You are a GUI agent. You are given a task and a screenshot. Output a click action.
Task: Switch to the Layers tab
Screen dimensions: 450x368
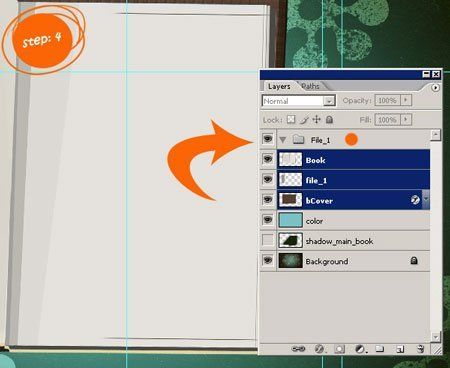click(279, 86)
